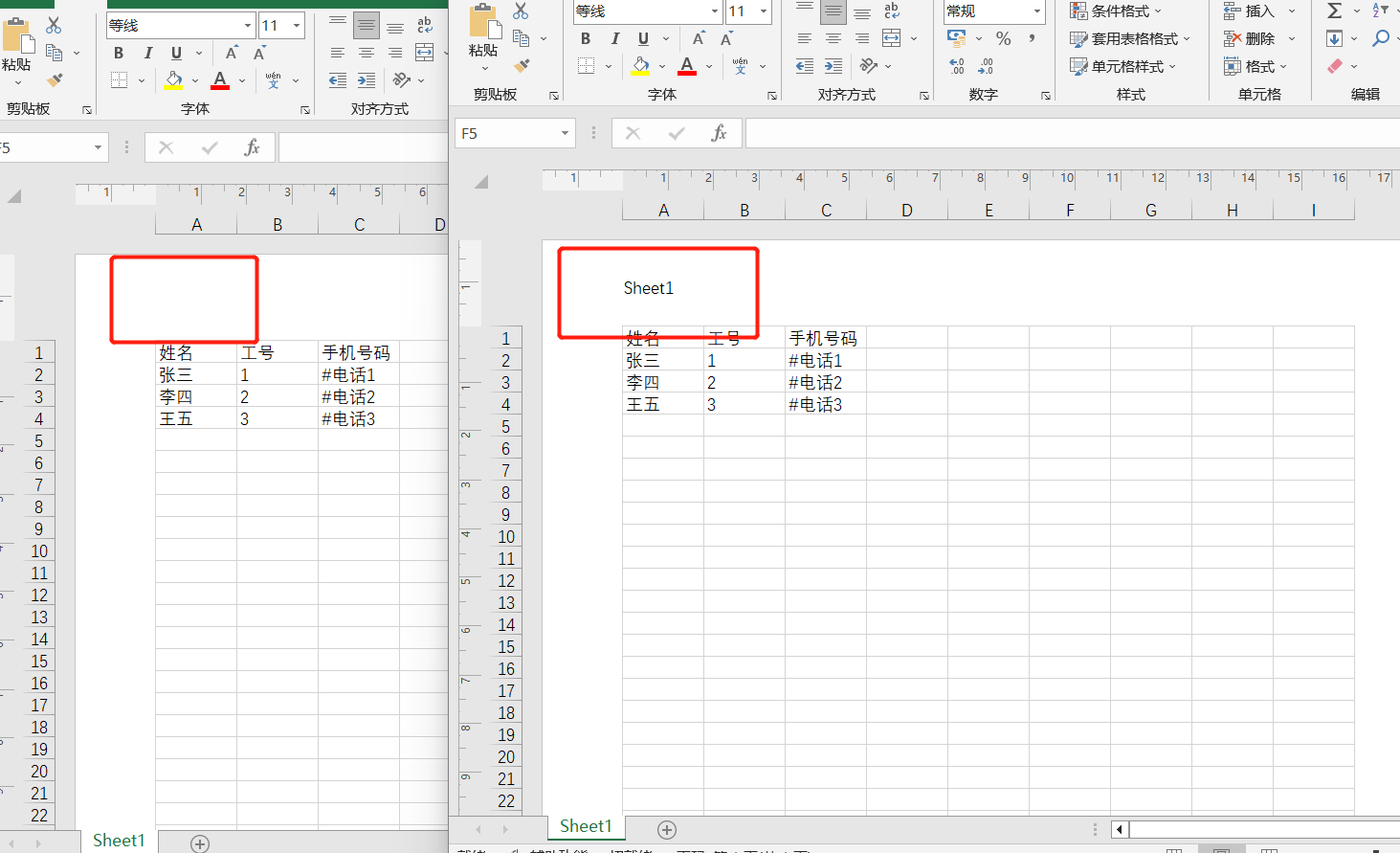1400x853 pixels.
Task: Switch to the Sheet1 sheet tab
Action: tap(586, 826)
